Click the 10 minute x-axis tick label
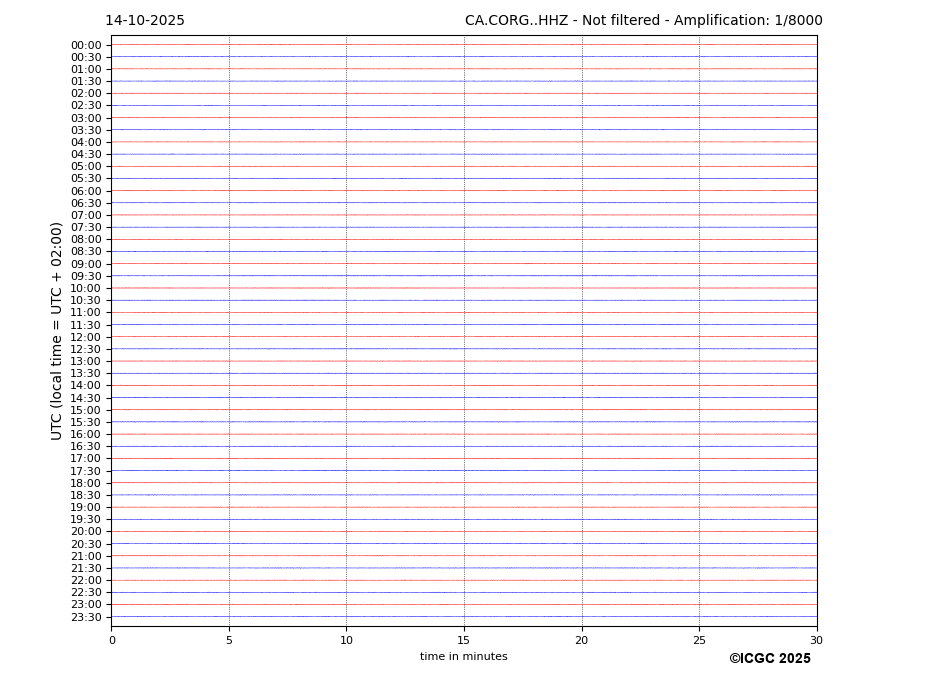 pyautogui.click(x=346, y=640)
